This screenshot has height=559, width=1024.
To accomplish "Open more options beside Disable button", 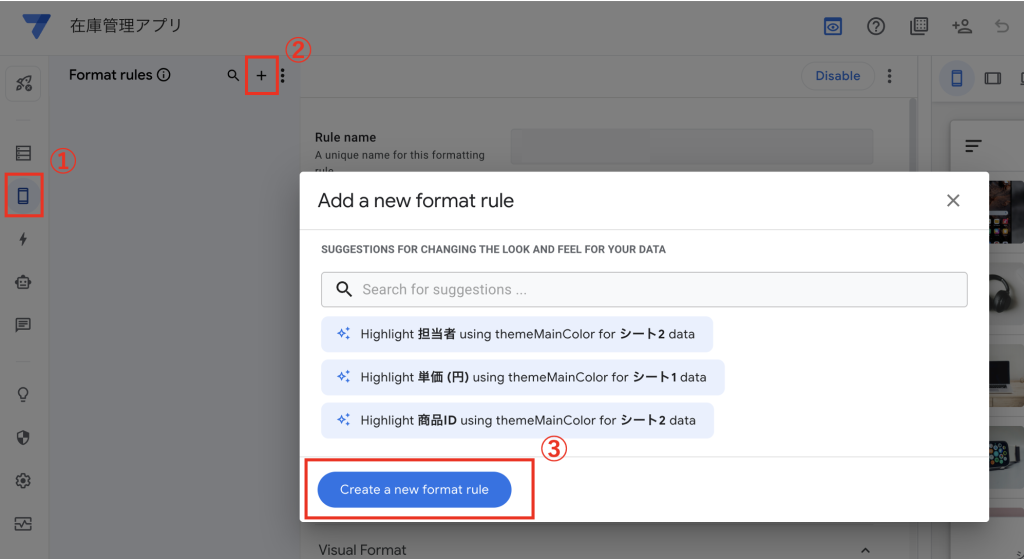I will point(890,76).
